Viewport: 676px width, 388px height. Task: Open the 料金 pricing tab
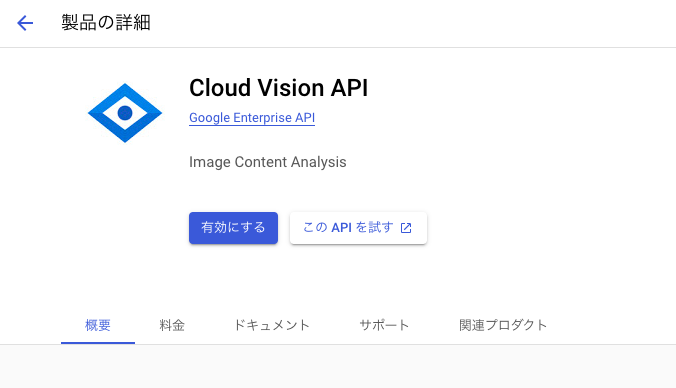point(172,325)
